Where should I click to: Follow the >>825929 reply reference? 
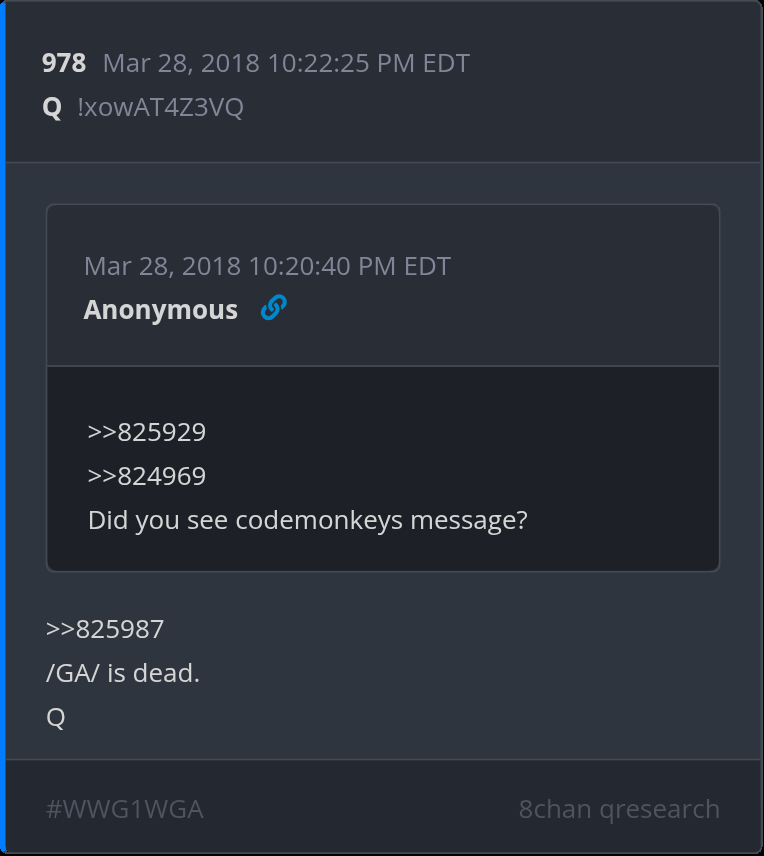146,432
